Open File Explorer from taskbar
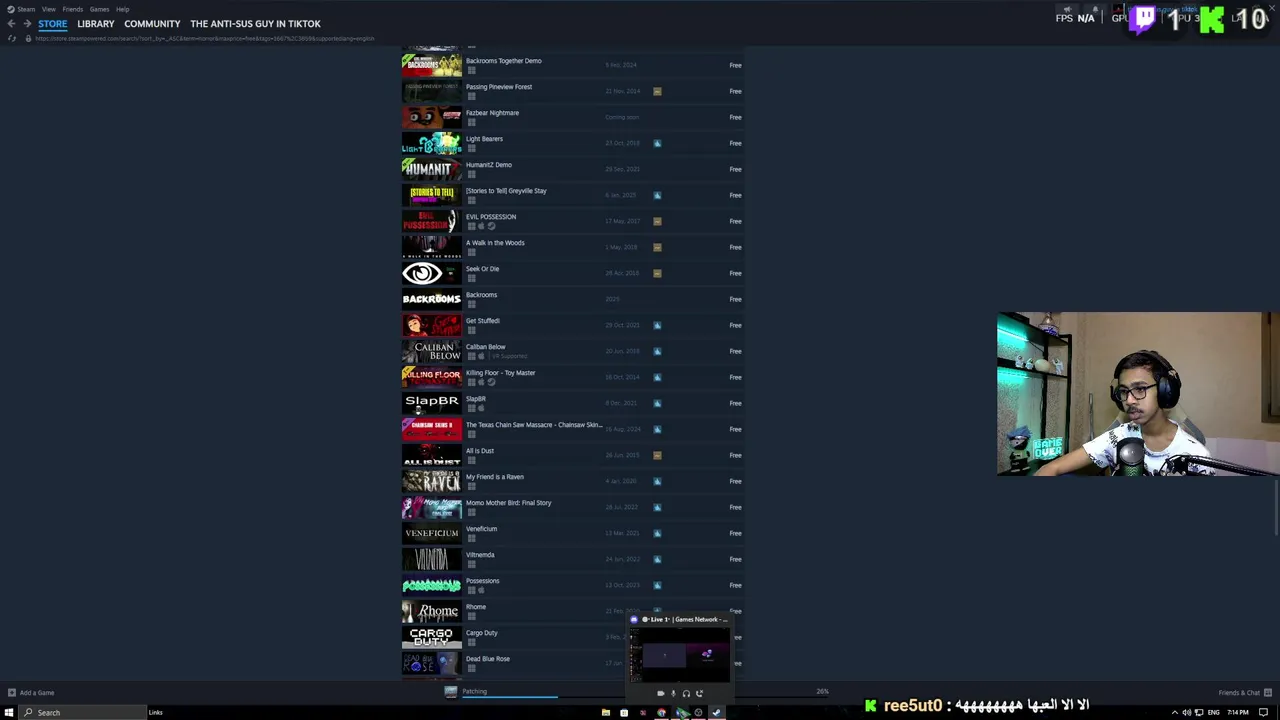Screen dimensions: 1280x720 tap(606, 712)
